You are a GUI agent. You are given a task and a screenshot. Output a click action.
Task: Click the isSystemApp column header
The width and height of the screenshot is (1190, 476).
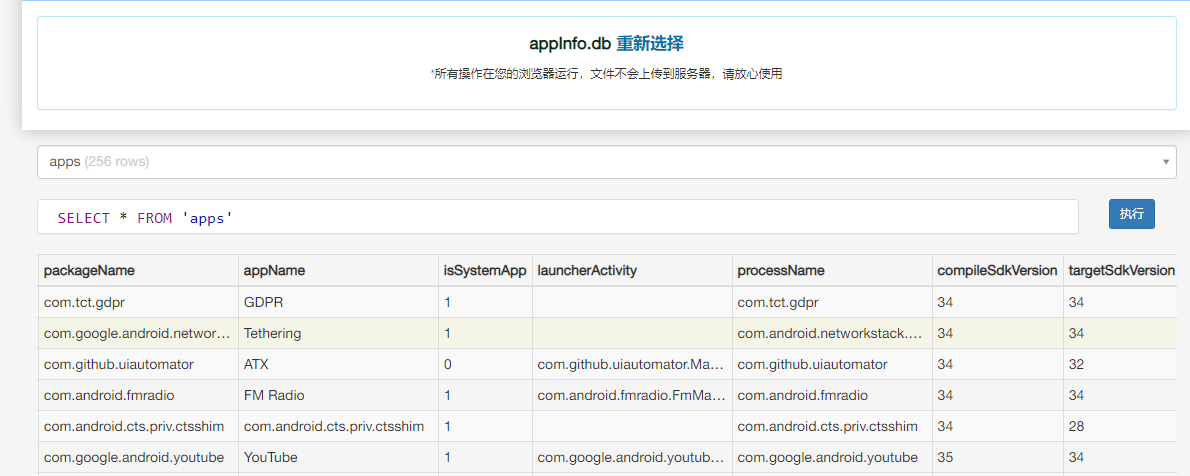pyautogui.click(x=484, y=270)
